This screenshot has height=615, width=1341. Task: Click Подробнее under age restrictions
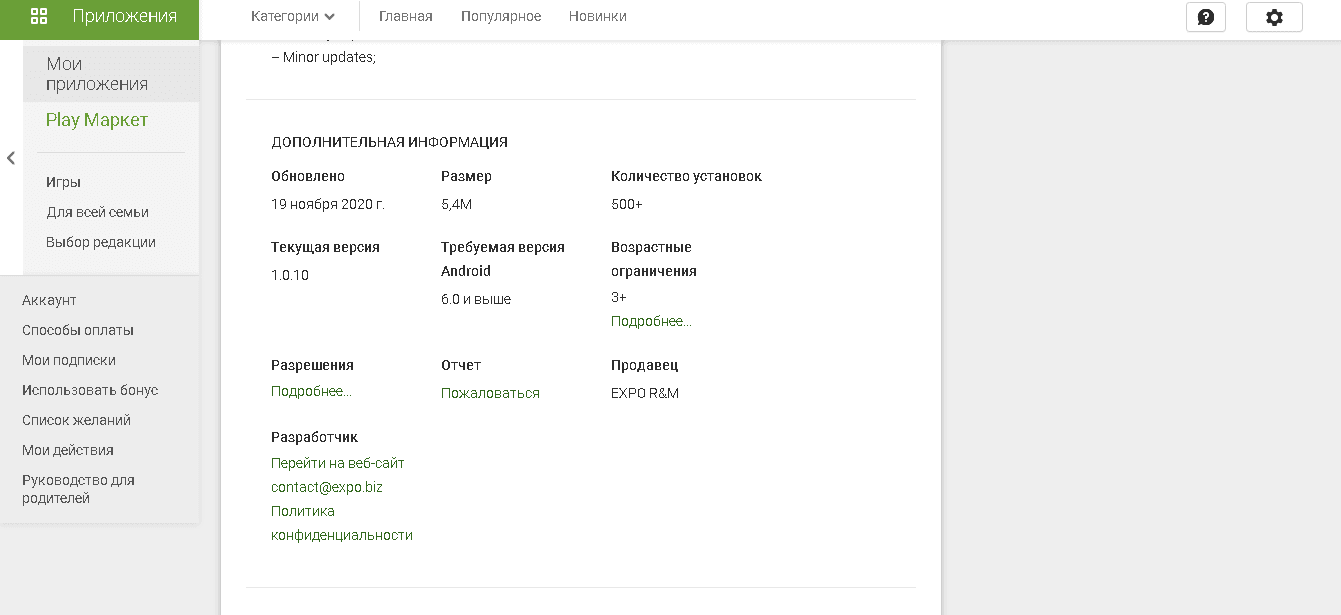coord(651,321)
